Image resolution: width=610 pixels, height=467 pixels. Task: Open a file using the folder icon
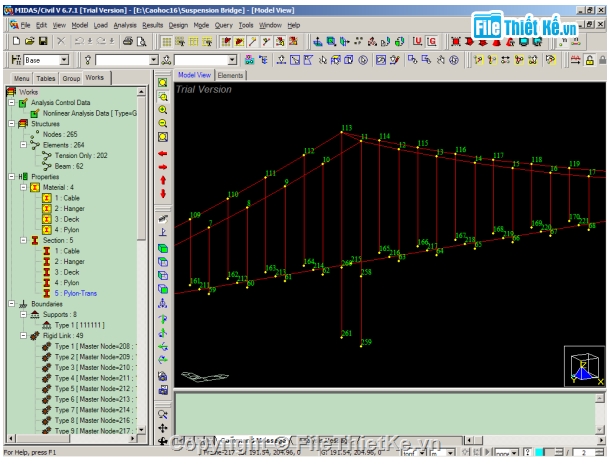tap(30, 41)
